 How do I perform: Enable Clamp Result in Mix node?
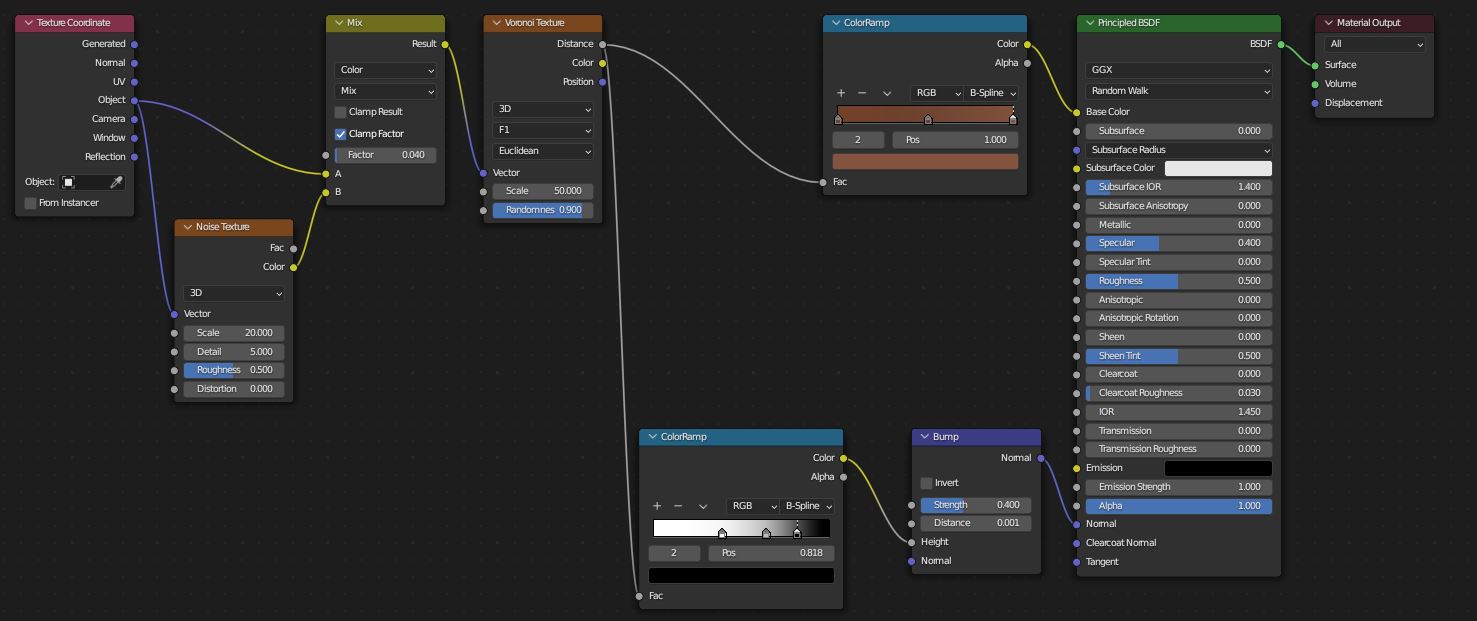[340, 112]
